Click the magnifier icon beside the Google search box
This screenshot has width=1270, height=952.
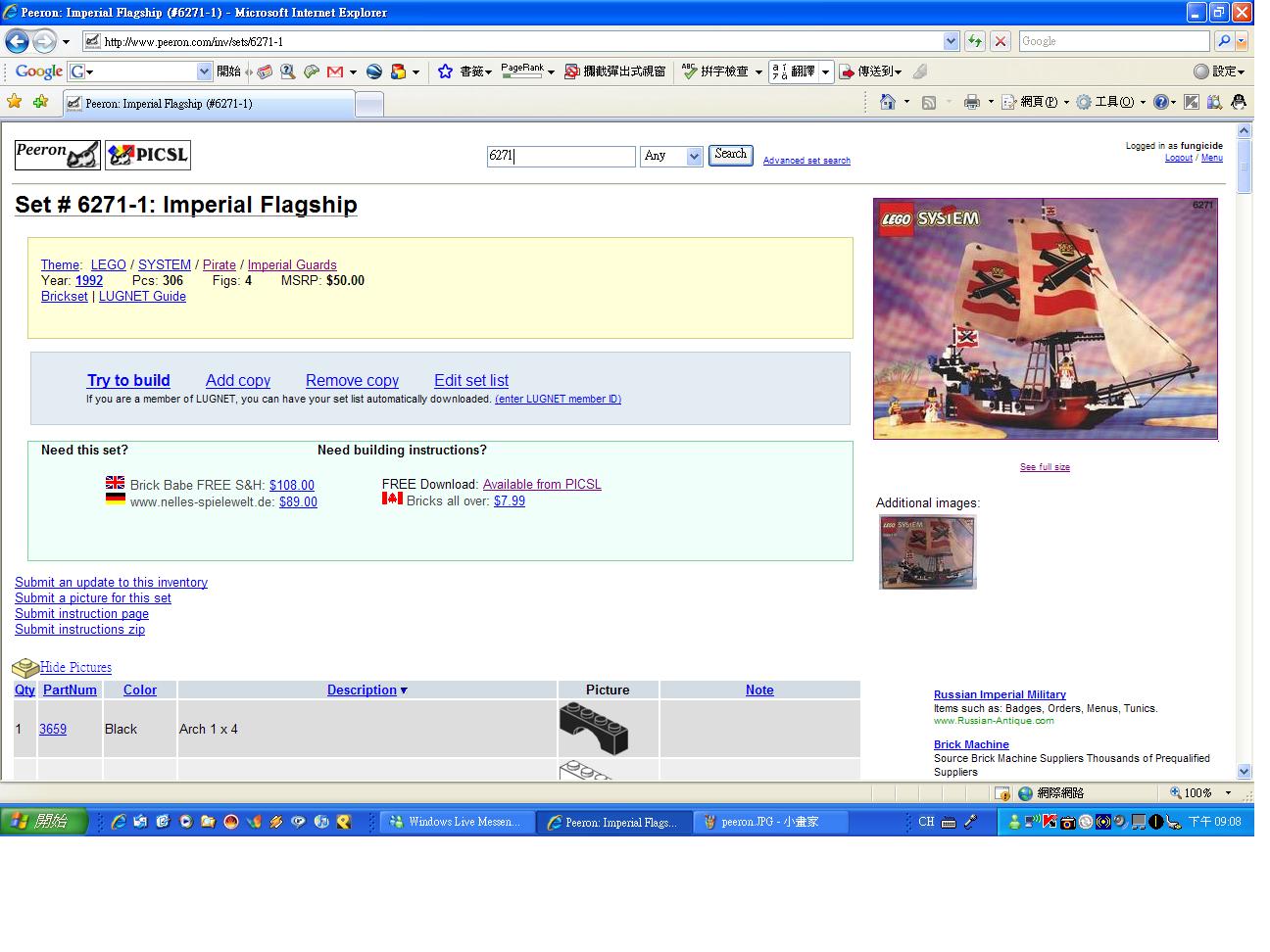[x=1224, y=41]
